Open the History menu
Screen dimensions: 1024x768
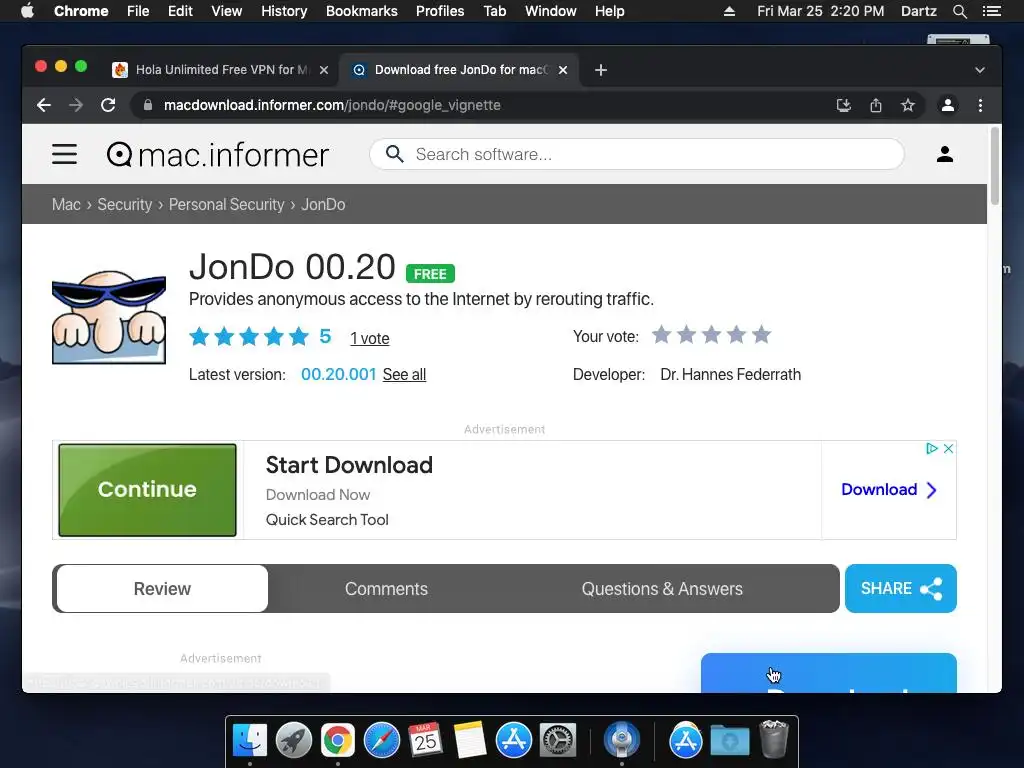coord(283,11)
